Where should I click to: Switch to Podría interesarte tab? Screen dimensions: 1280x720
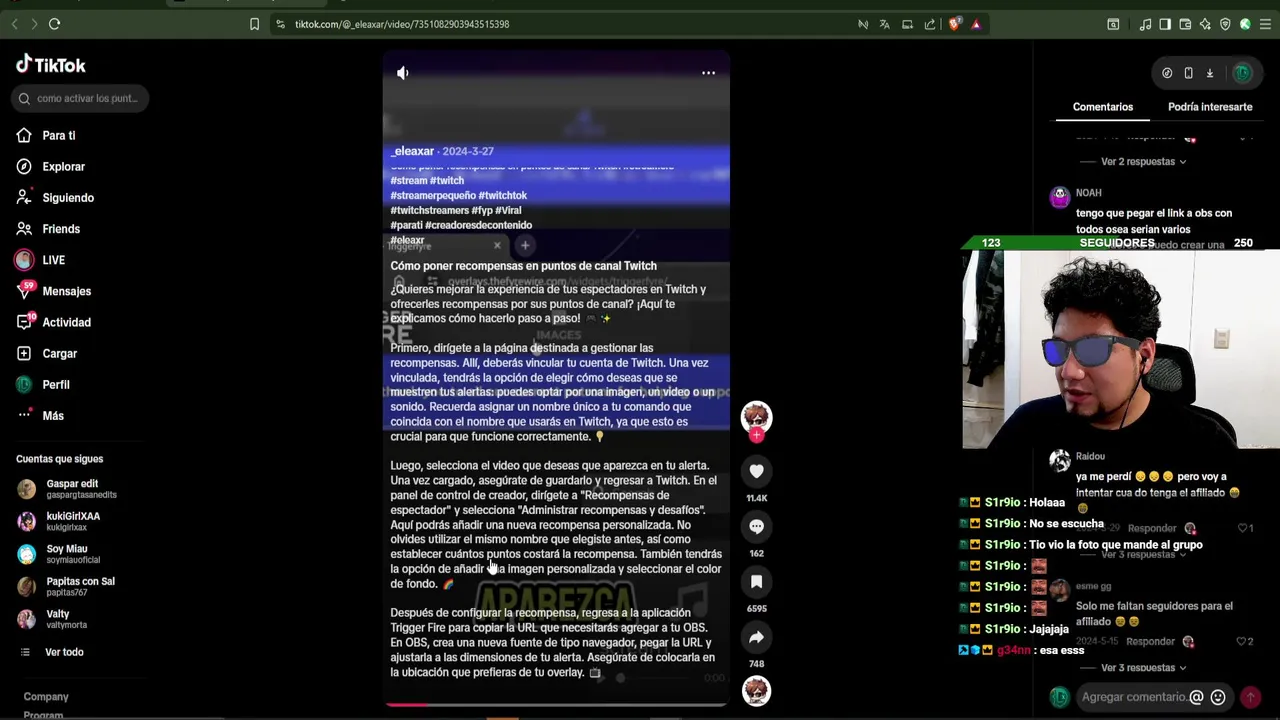pyautogui.click(x=1210, y=107)
